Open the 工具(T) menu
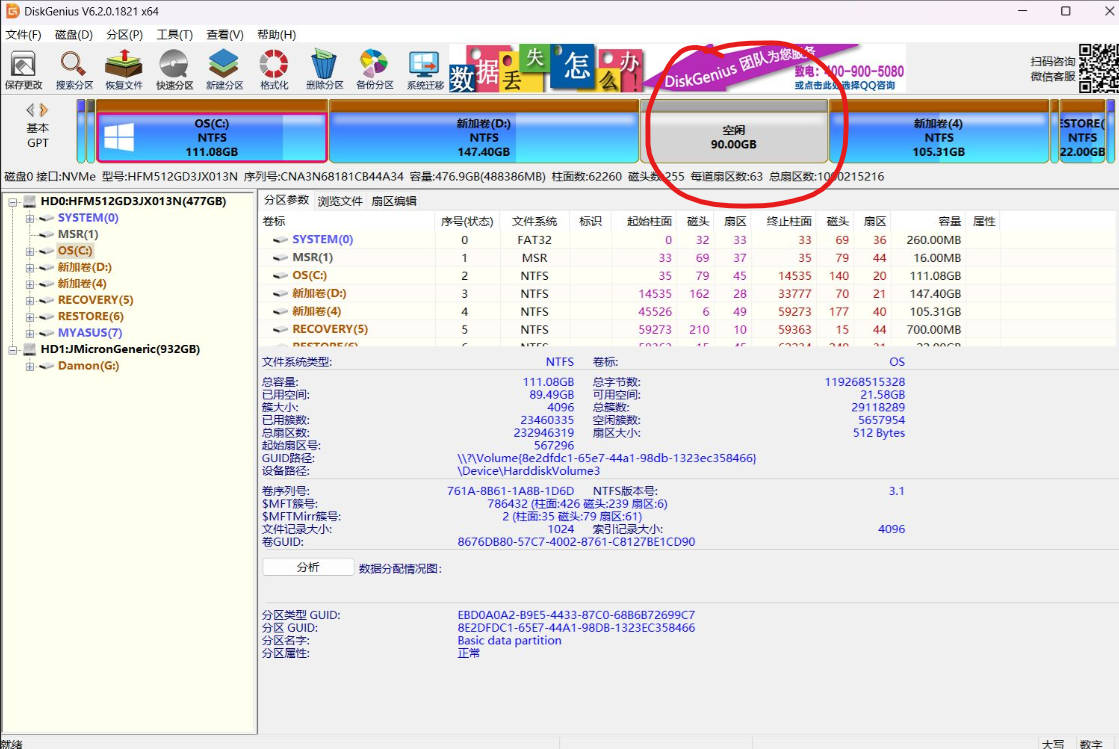Image resolution: width=1119 pixels, height=749 pixels. [x=175, y=34]
